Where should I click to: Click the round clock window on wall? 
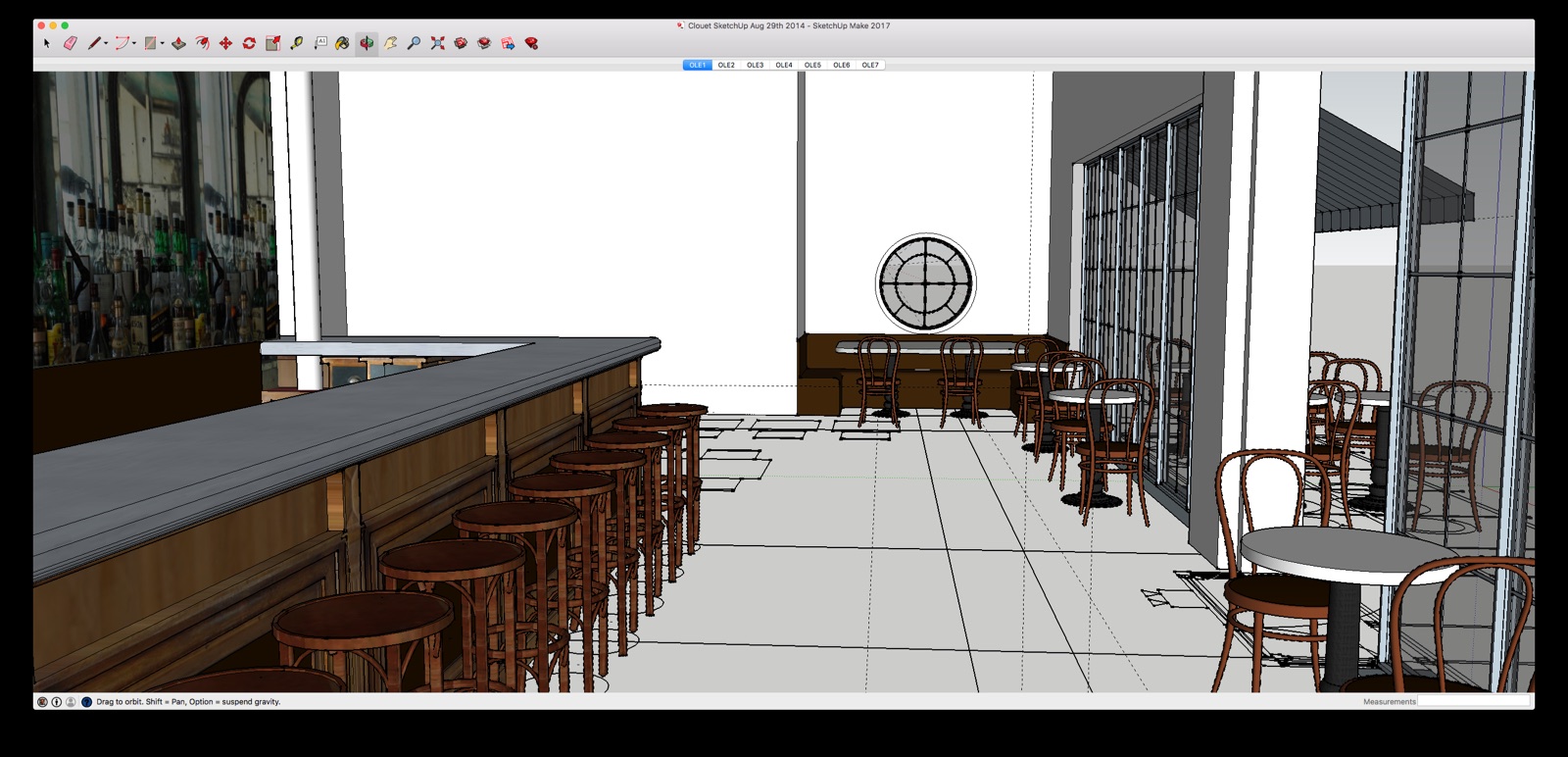[925, 282]
